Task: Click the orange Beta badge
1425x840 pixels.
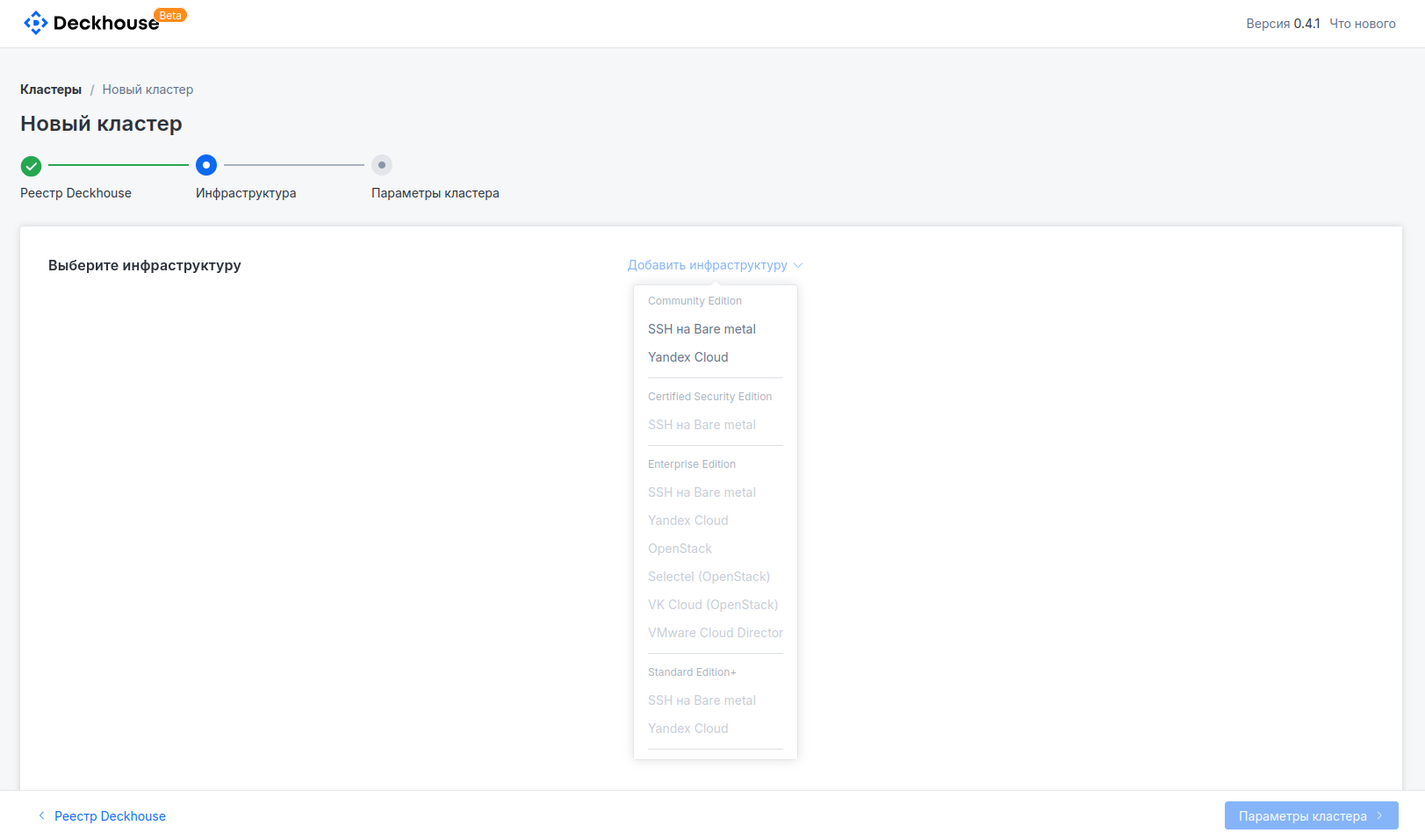Action: click(x=170, y=15)
